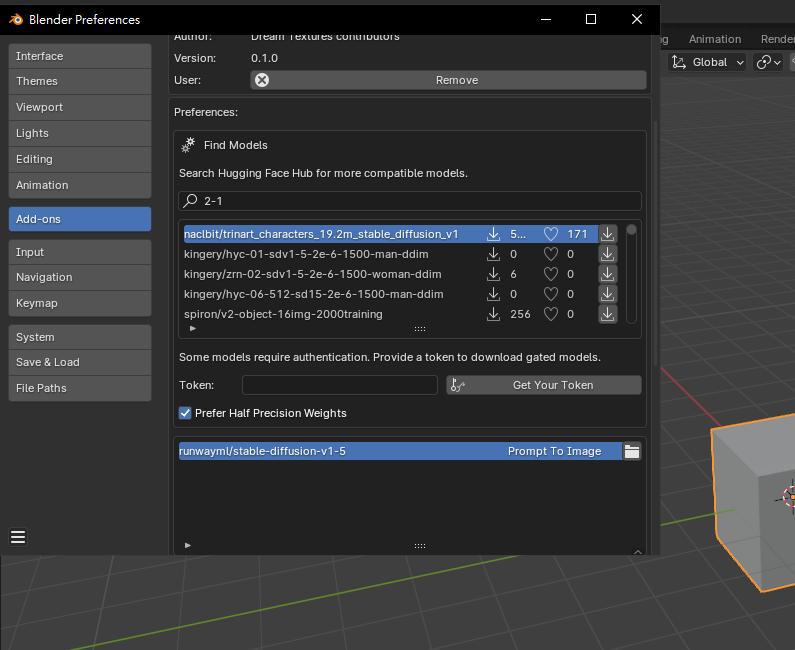Click the model list scrollbar handle
Image resolution: width=795 pixels, height=650 pixels.
(x=631, y=230)
